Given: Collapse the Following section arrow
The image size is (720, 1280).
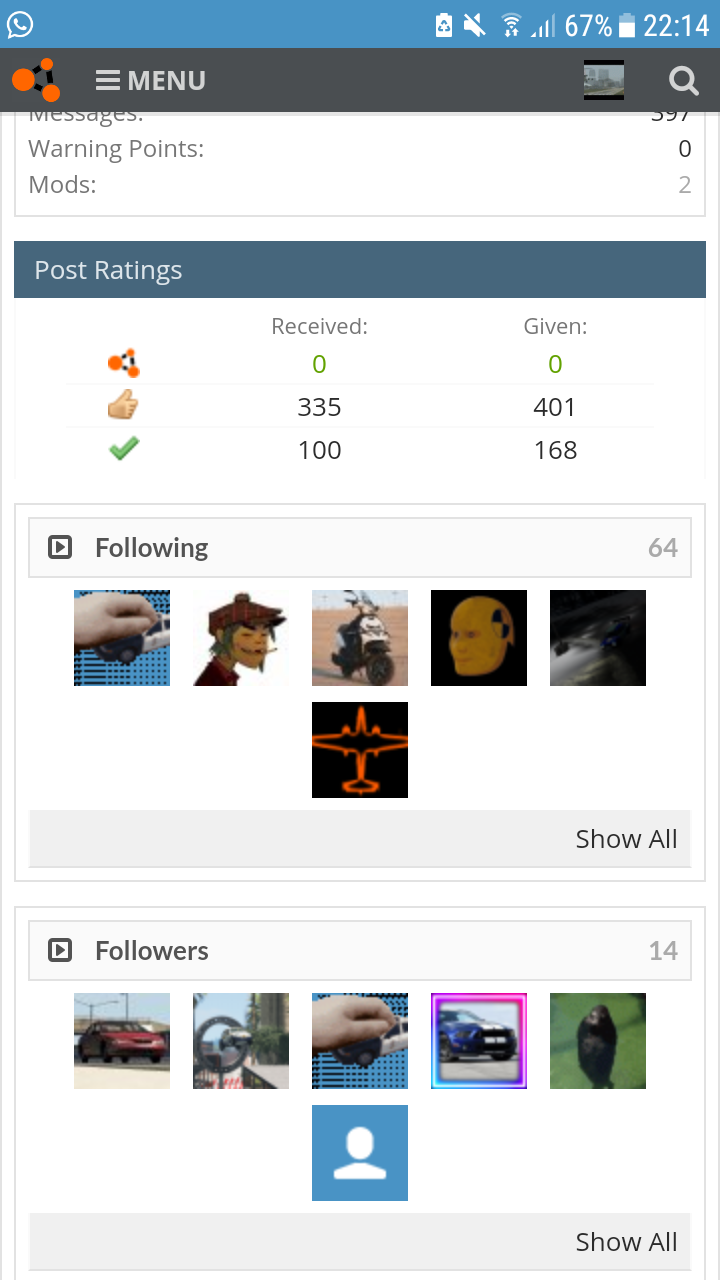Looking at the screenshot, I should coord(60,547).
